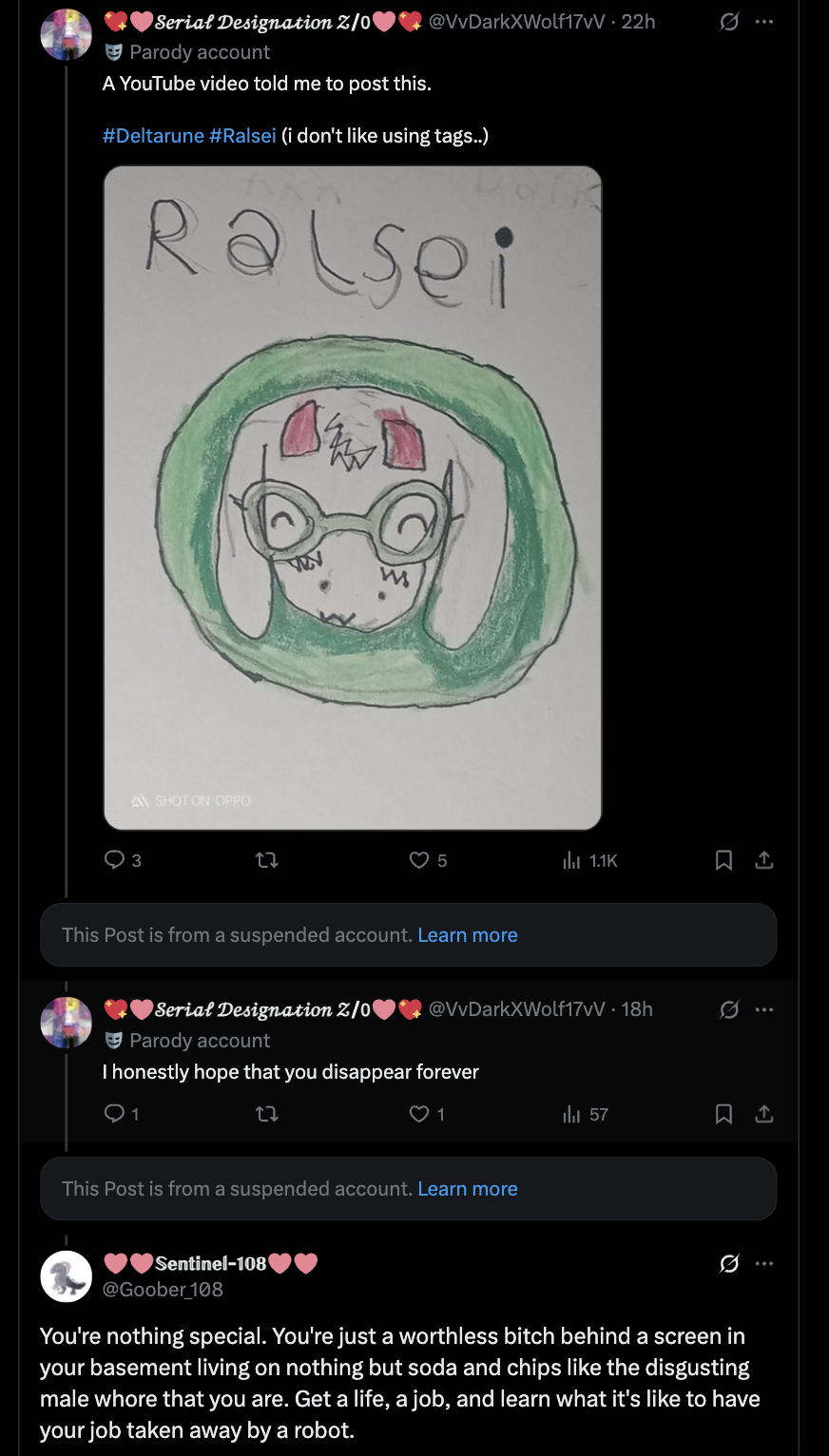
Task: Share the Ralsei drawing post
Action: tap(764, 860)
